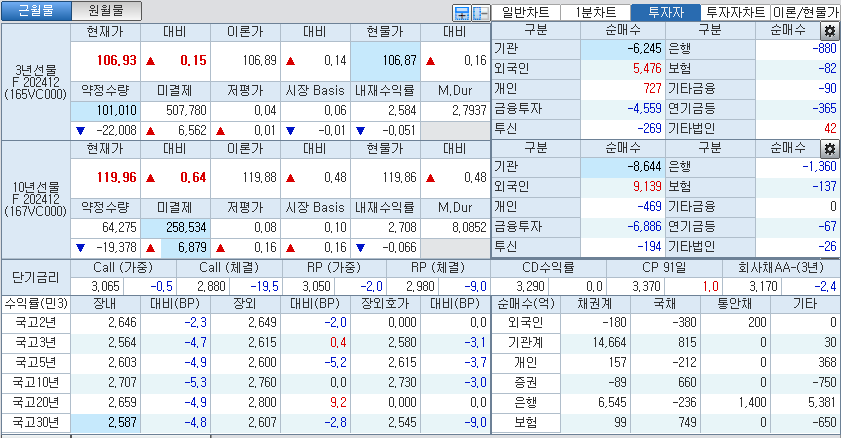Click 보험 기타 value -650
841x438 pixels.
point(805,422)
